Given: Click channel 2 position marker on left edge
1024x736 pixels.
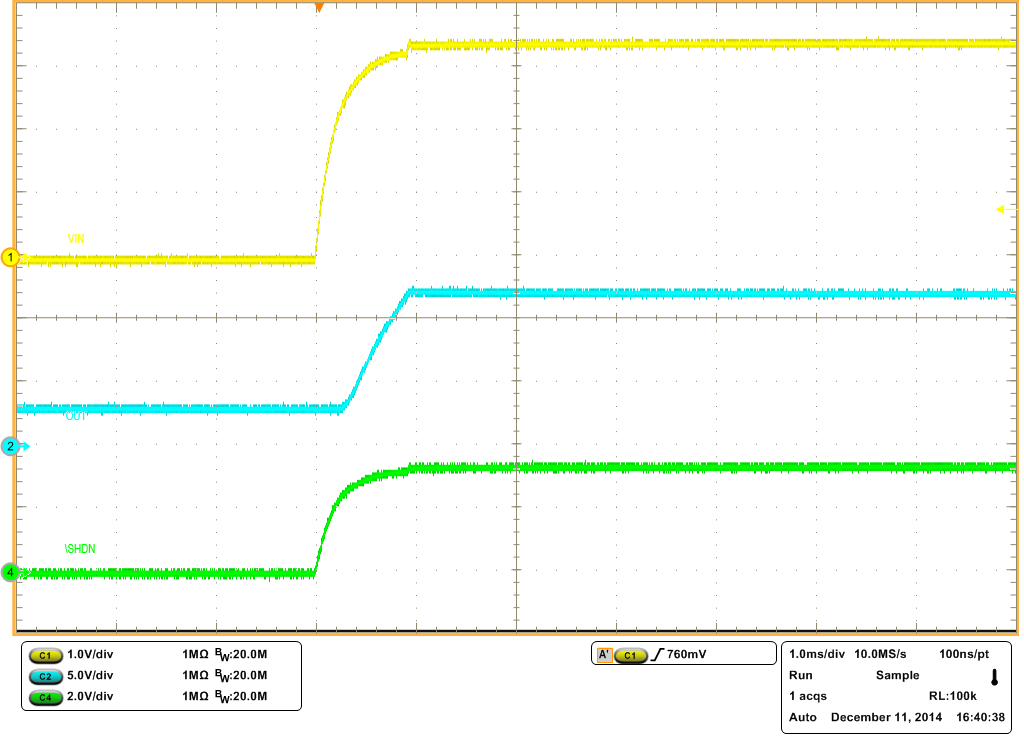Looking at the screenshot, I should point(10,447).
